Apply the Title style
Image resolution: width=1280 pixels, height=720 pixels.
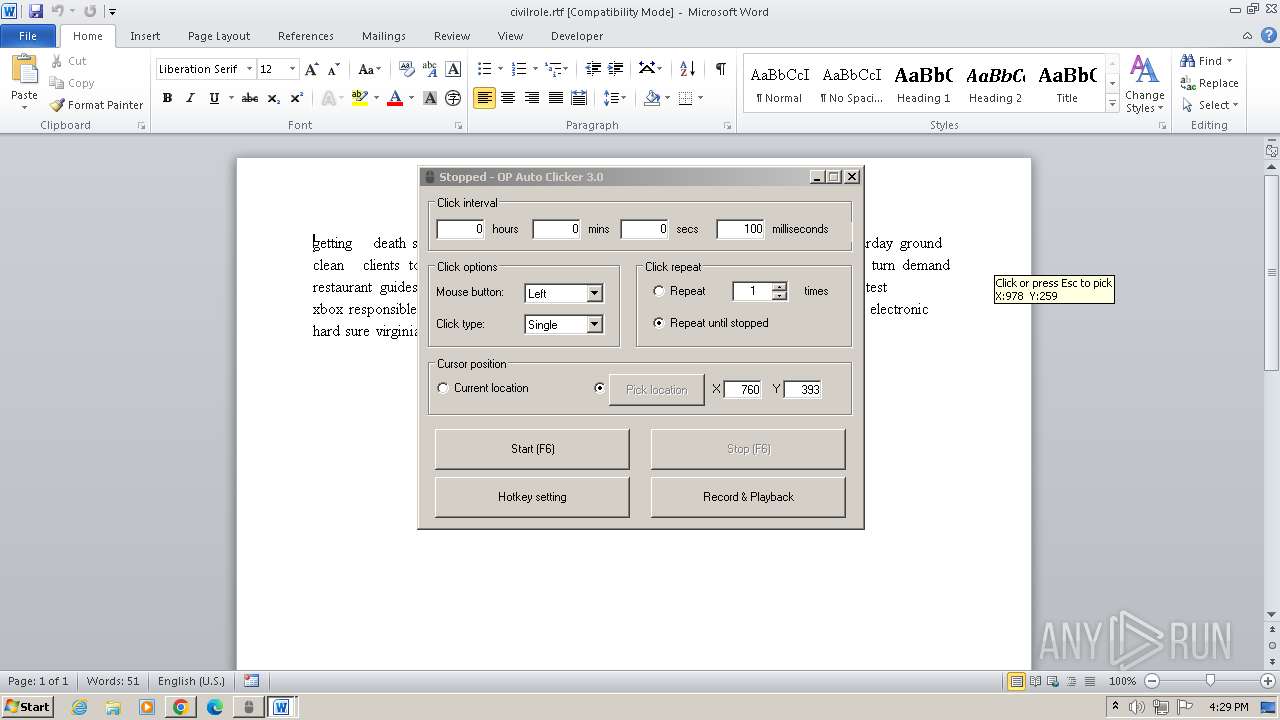coord(1067,83)
